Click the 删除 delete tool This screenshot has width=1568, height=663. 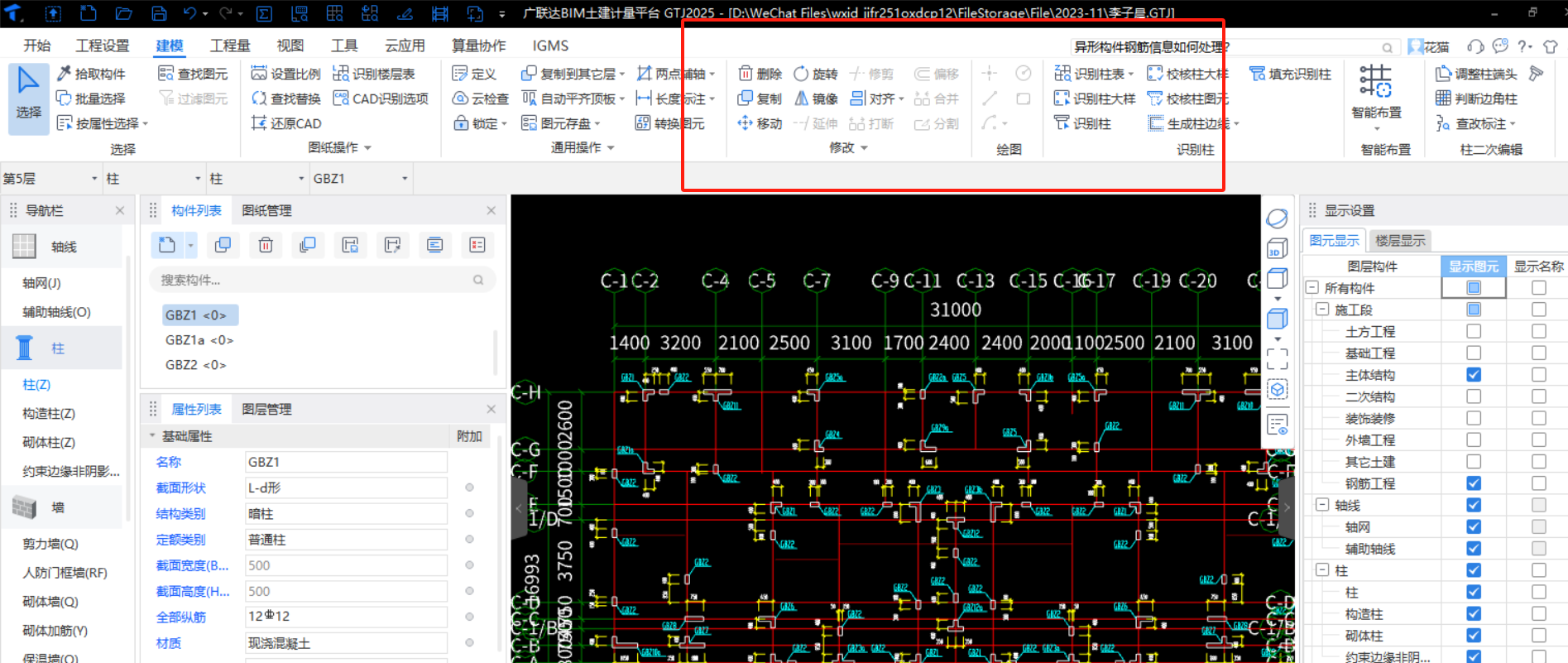click(760, 74)
